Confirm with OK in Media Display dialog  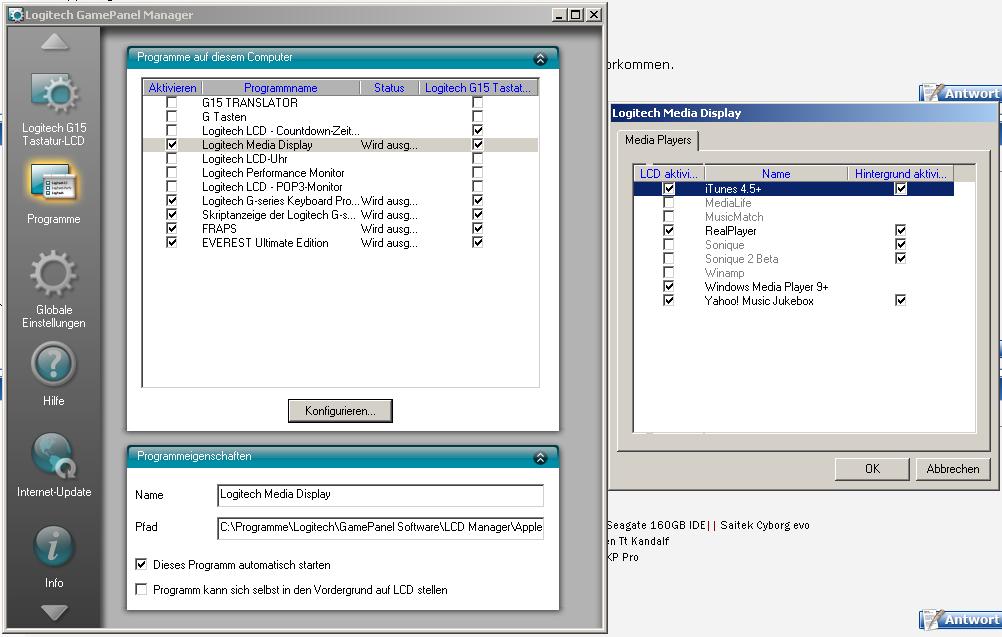tap(872, 469)
